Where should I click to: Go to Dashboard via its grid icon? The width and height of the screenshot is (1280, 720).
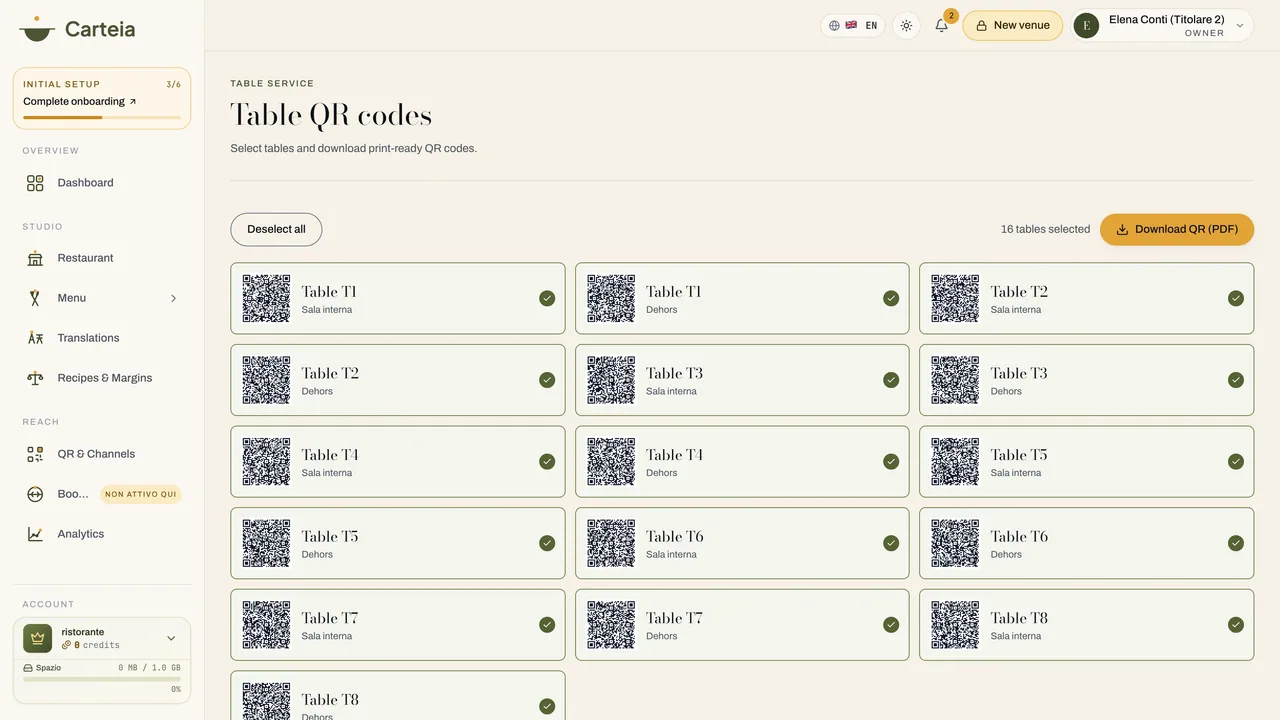pyautogui.click(x=35, y=183)
